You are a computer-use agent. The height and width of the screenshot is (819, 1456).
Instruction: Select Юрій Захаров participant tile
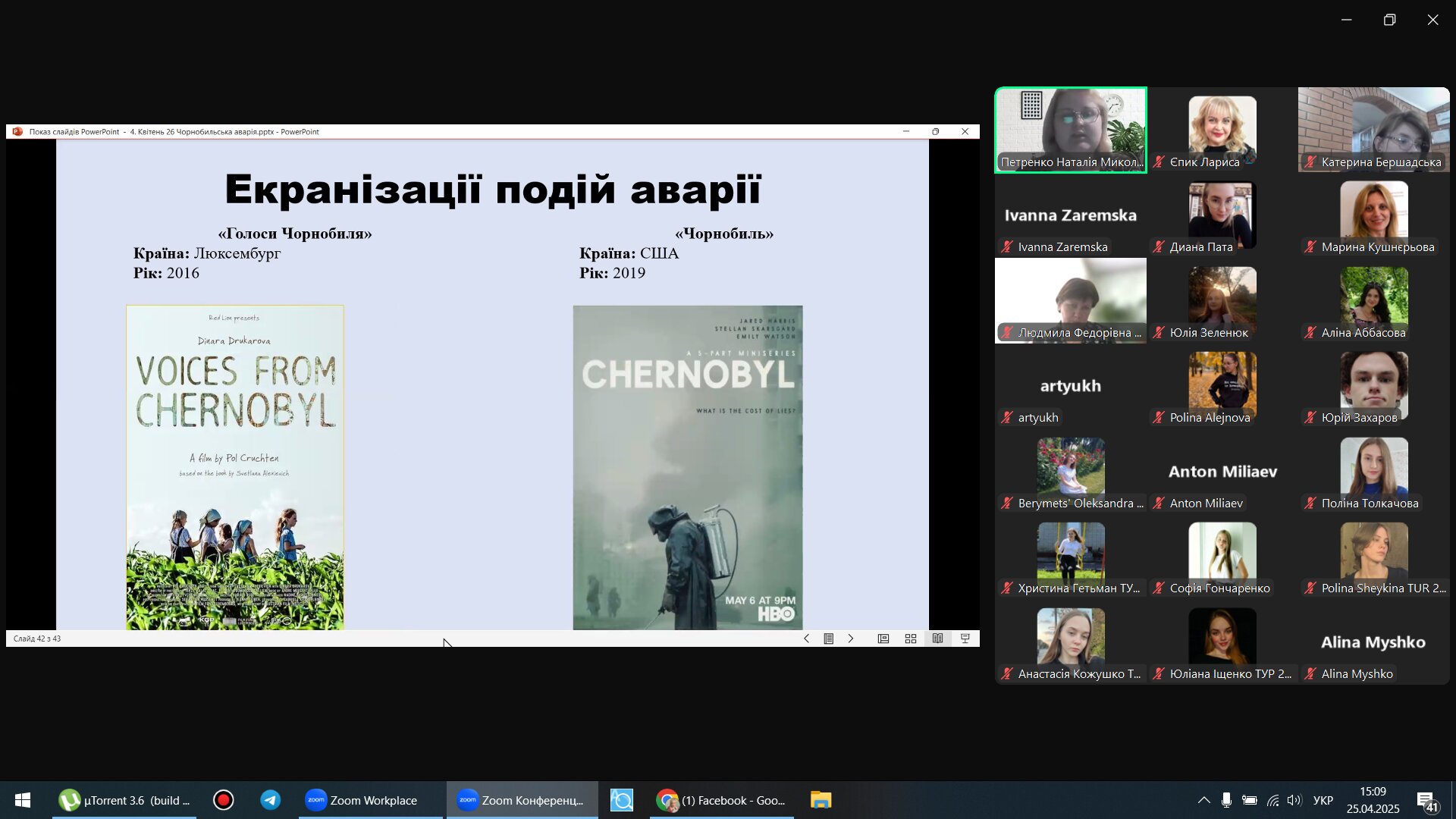click(x=1374, y=386)
